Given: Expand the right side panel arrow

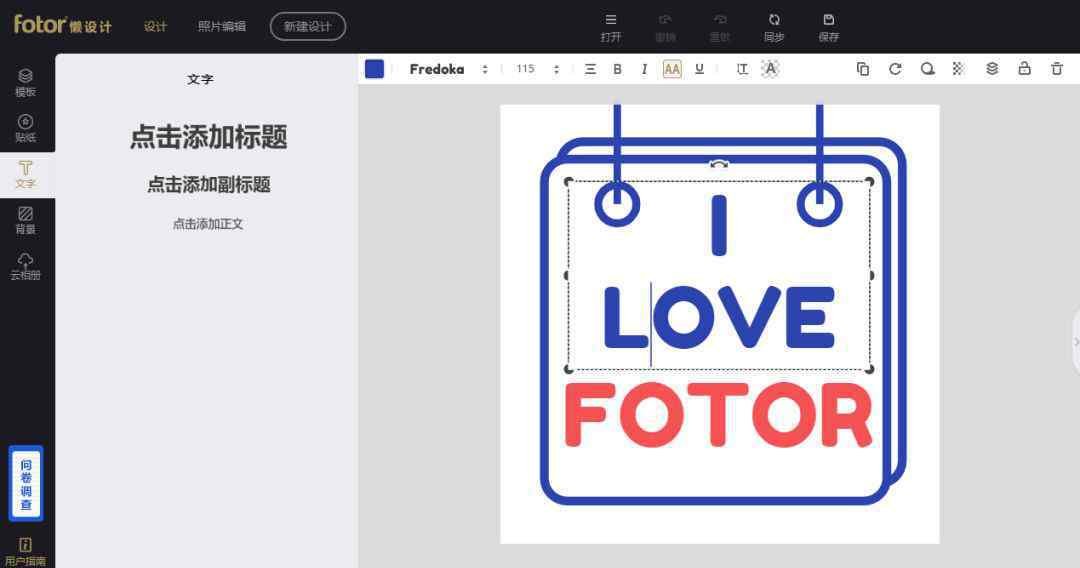Looking at the screenshot, I should click(1076, 341).
